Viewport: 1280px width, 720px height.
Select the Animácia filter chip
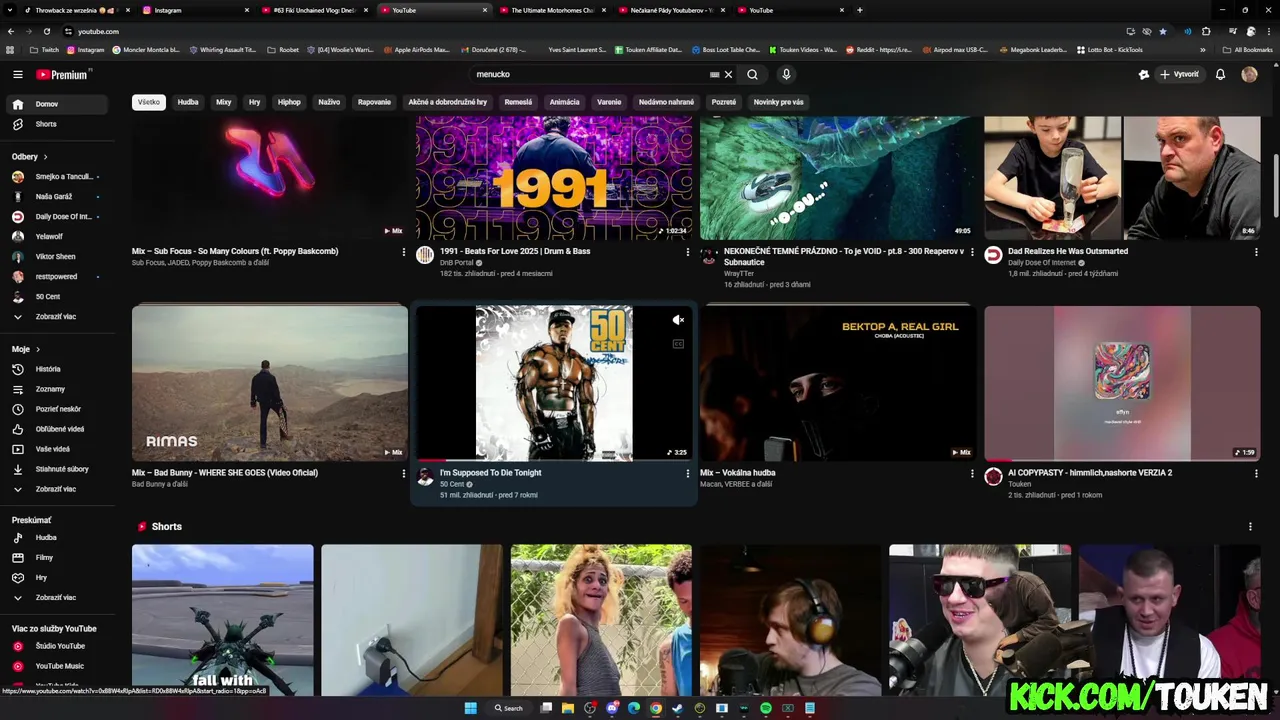(564, 102)
